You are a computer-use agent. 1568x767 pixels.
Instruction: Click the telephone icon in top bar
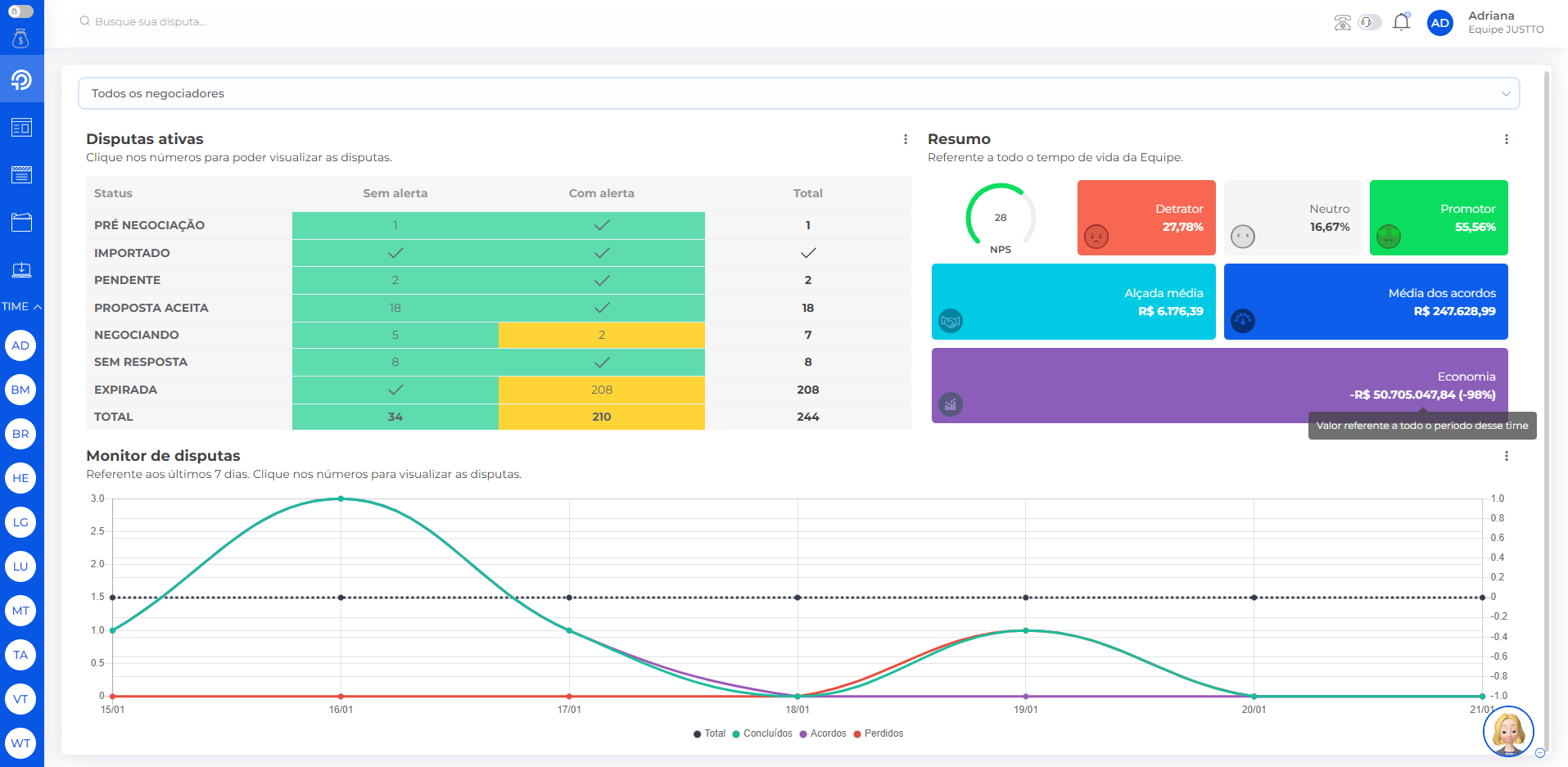click(1342, 23)
